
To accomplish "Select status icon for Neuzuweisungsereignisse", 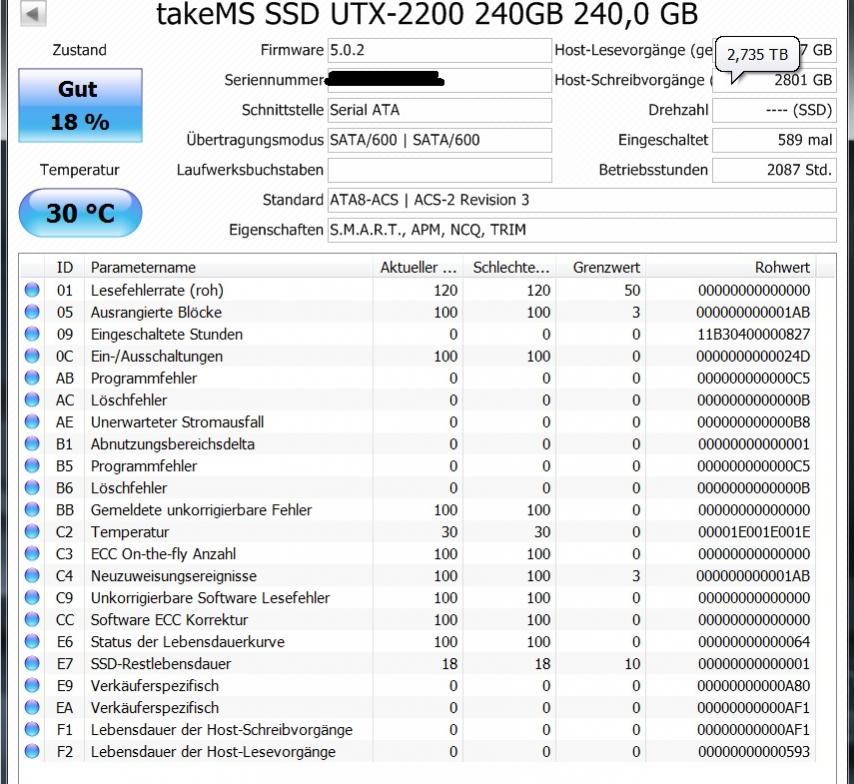I will tap(32, 575).
